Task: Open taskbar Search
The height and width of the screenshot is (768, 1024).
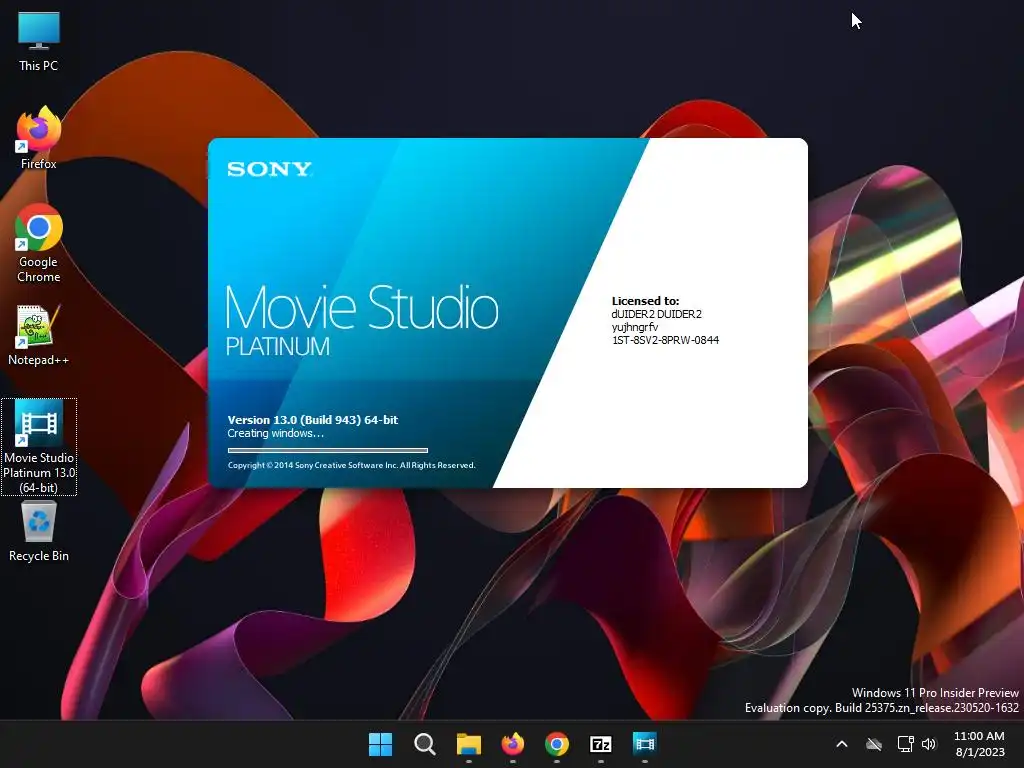Action: (424, 744)
